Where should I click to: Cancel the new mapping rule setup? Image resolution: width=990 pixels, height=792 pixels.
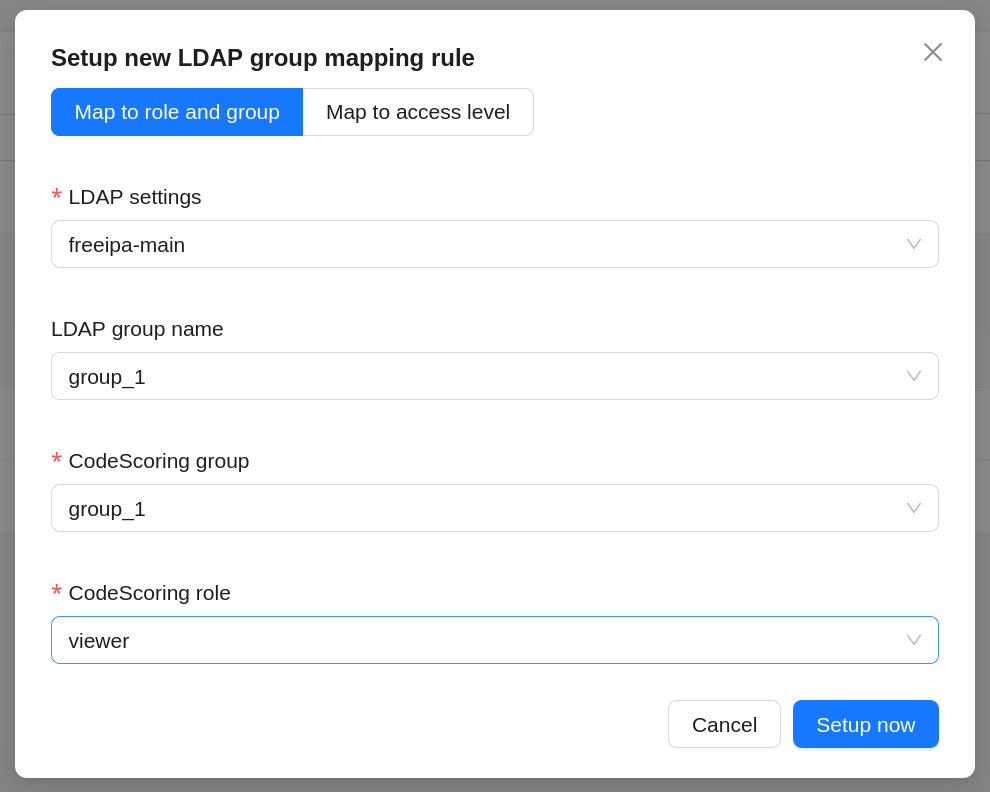click(724, 724)
